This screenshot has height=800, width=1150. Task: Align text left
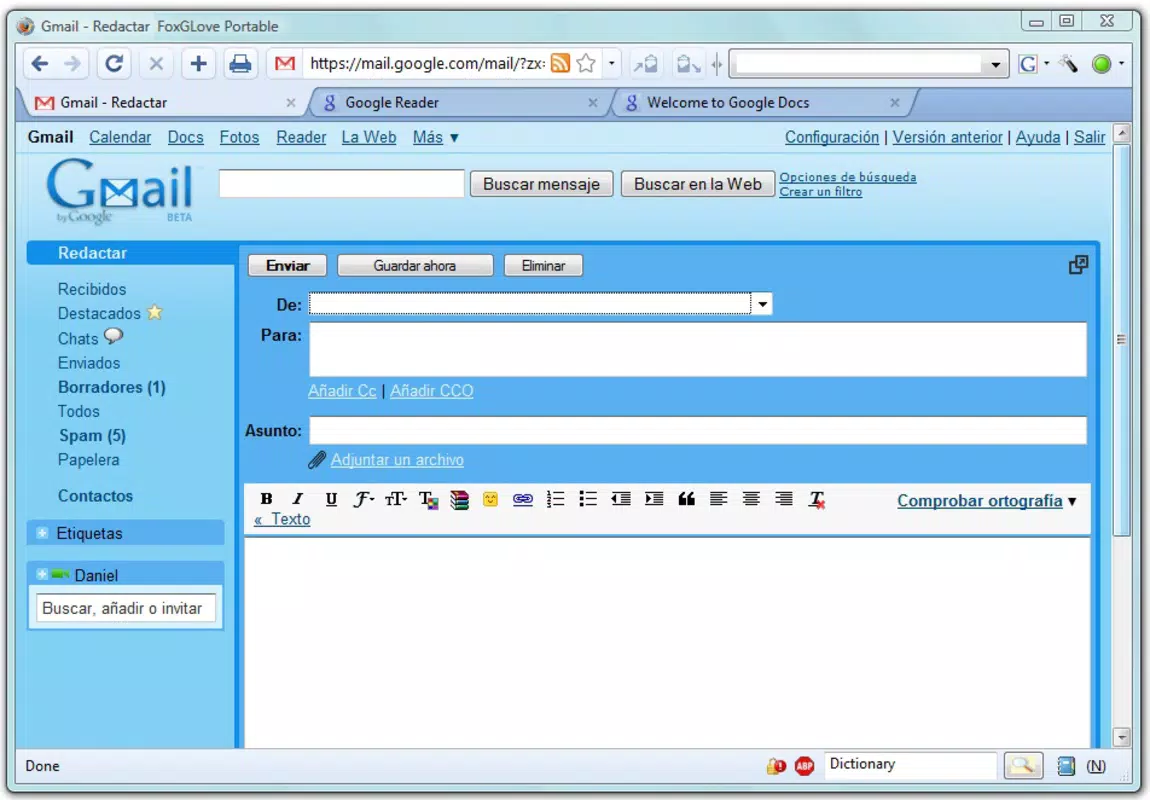pos(718,499)
